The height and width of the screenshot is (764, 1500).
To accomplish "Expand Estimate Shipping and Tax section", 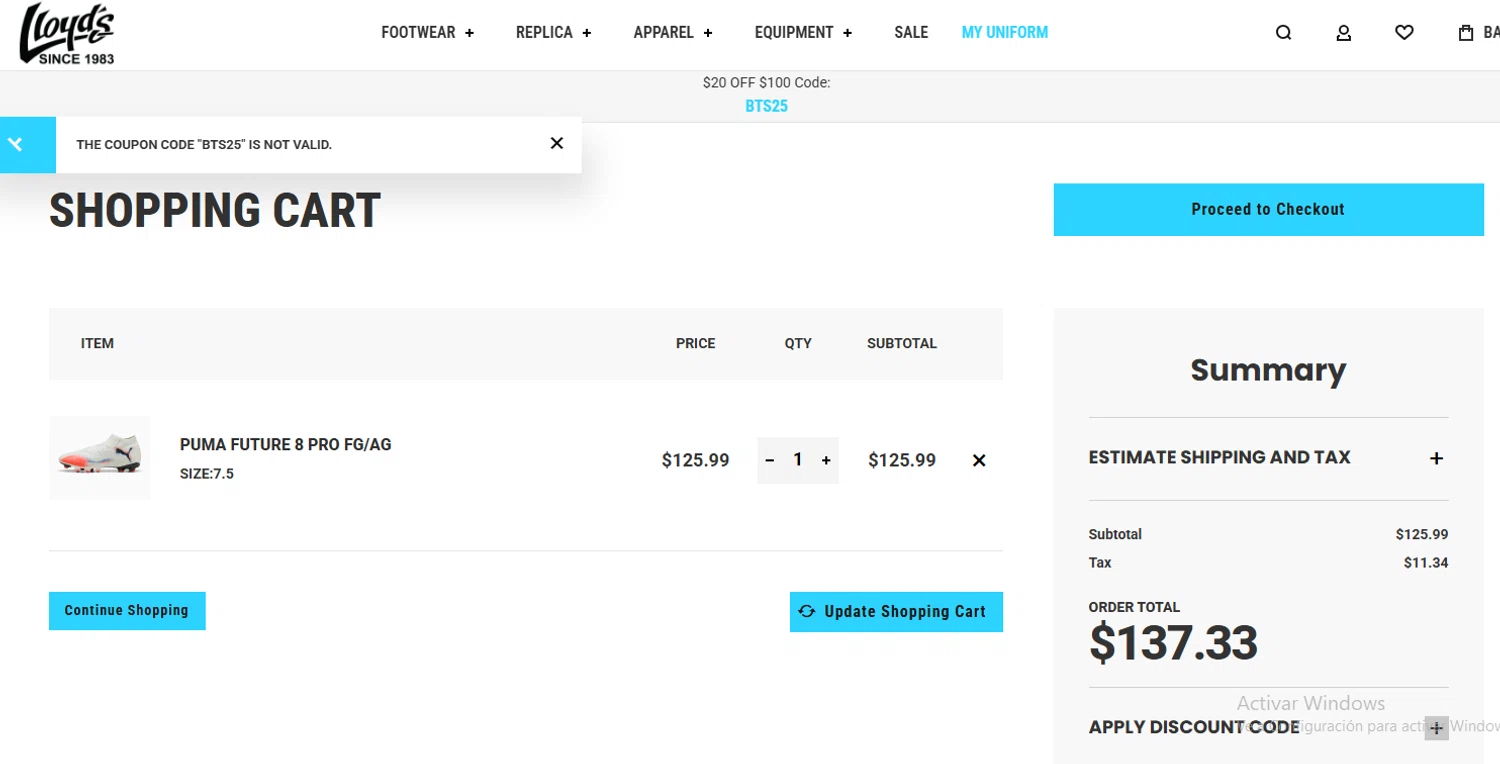I will [x=1268, y=458].
